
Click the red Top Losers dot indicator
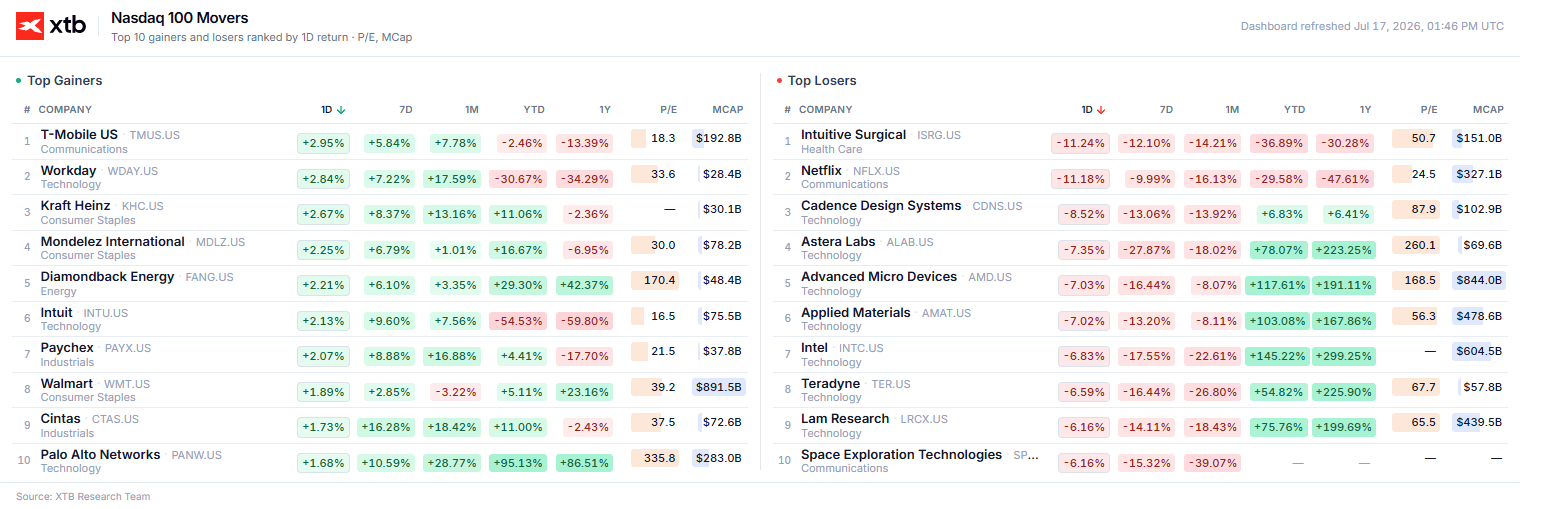pyautogui.click(x=779, y=80)
